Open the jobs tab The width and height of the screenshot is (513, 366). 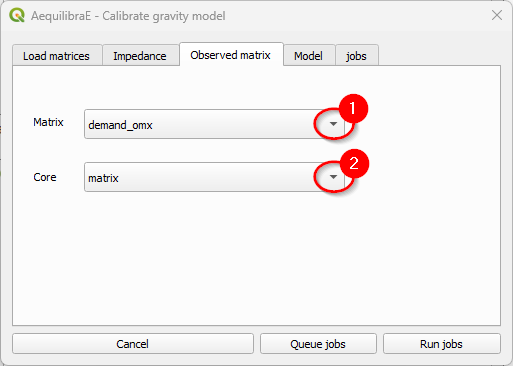pyautogui.click(x=357, y=55)
